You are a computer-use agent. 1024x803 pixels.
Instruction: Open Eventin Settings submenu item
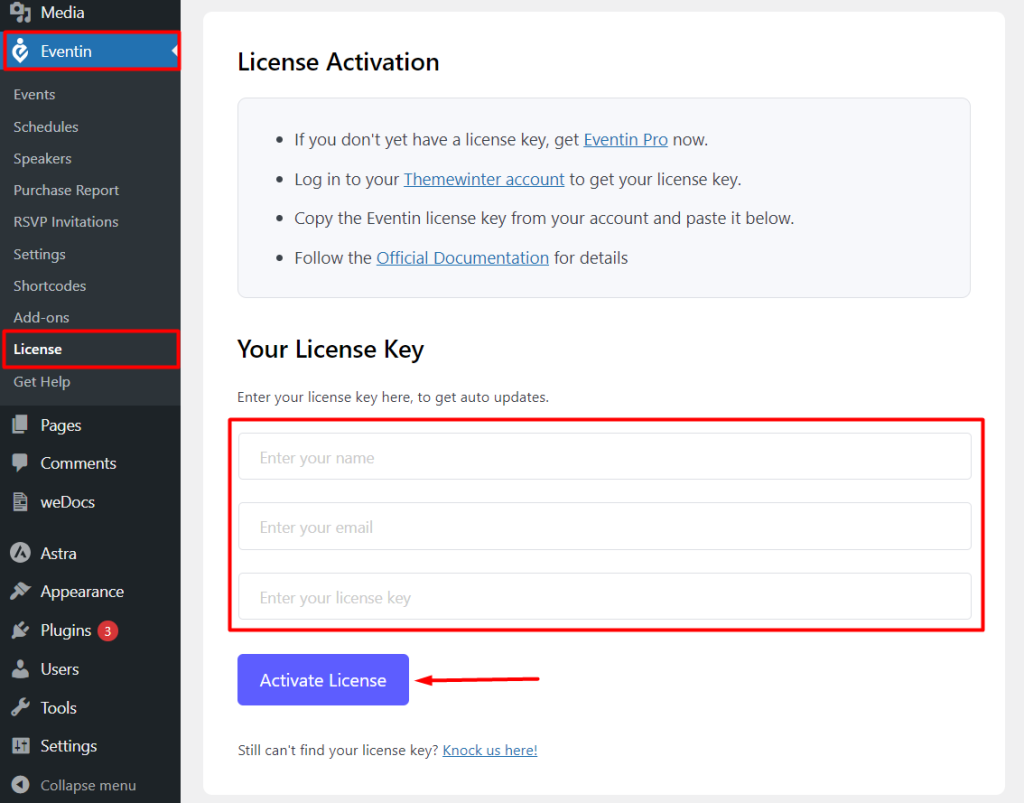pos(39,254)
